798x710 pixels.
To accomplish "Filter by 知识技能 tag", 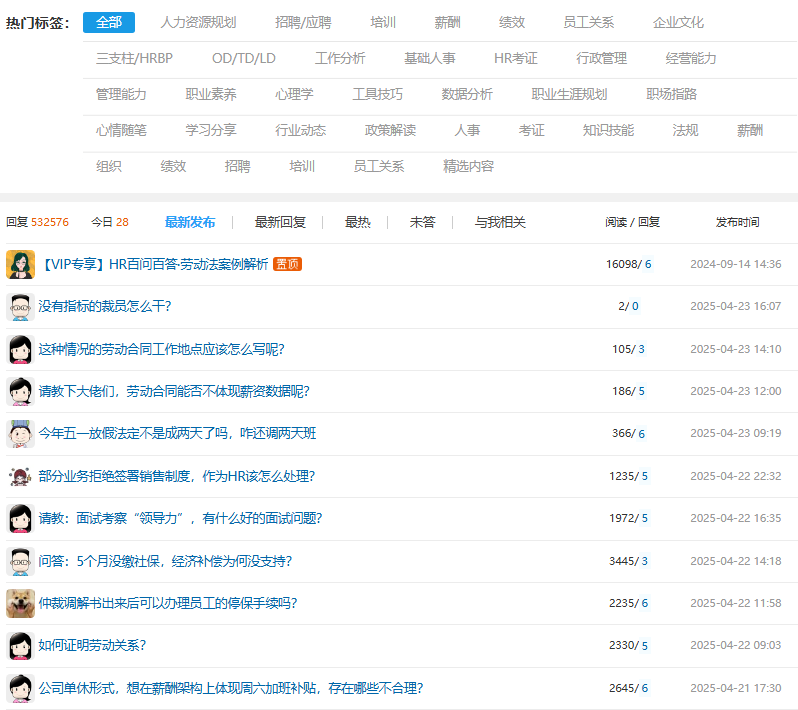I will (608, 130).
